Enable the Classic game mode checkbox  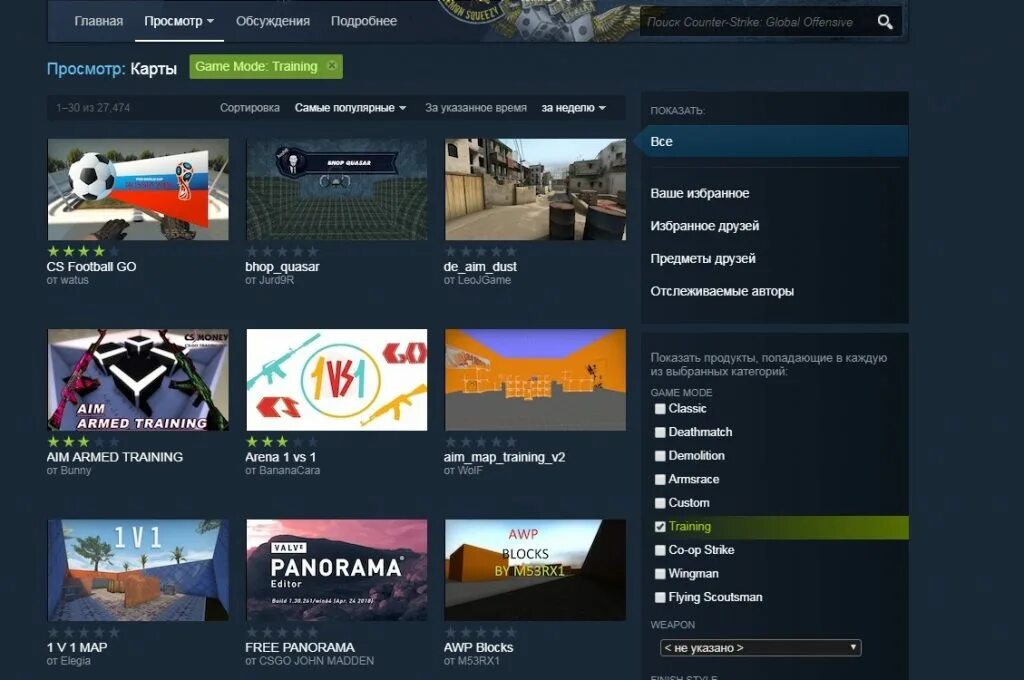[x=660, y=409]
